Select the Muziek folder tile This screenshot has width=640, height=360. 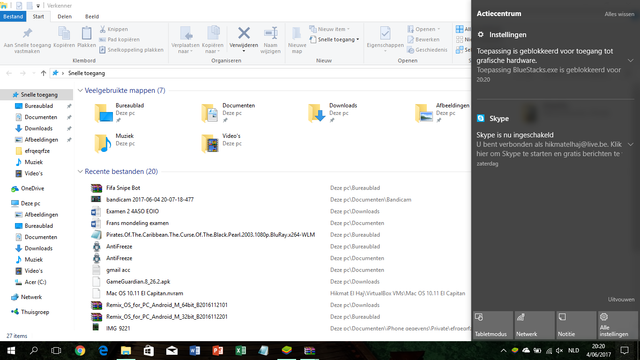pos(115,143)
